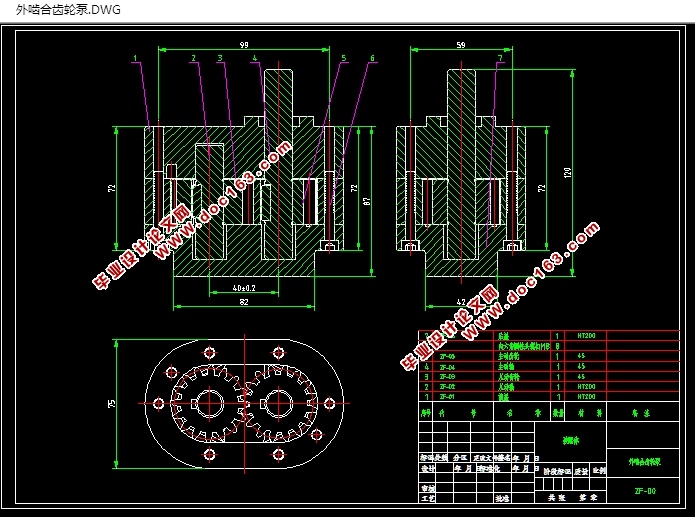The image size is (695, 517).
Task: Click part name 前盖 in ZF-01 row
Action: pos(504,397)
